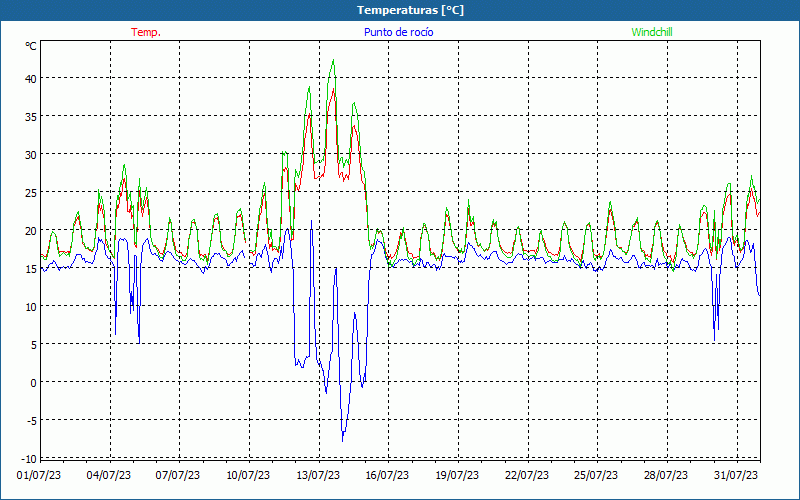Click the 10 value on temperature axis
The width and height of the screenshot is (800, 500).
click(x=31, y=306)
